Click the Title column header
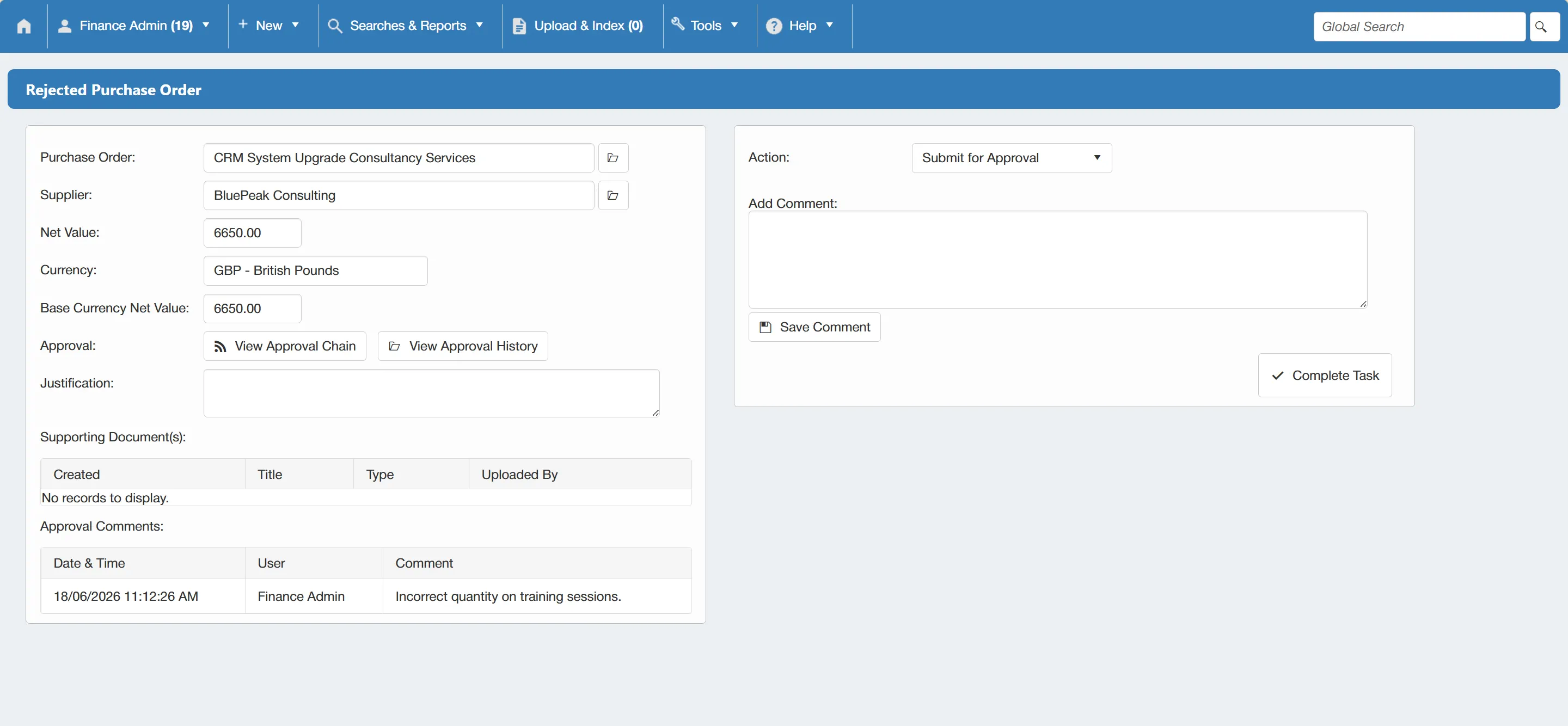 pos(299,474)
